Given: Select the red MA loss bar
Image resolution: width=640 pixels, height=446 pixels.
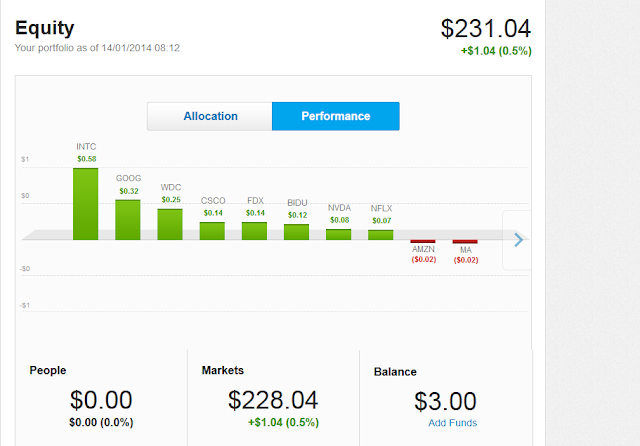Looking at the screenshot, I should [x=465, y=242].
